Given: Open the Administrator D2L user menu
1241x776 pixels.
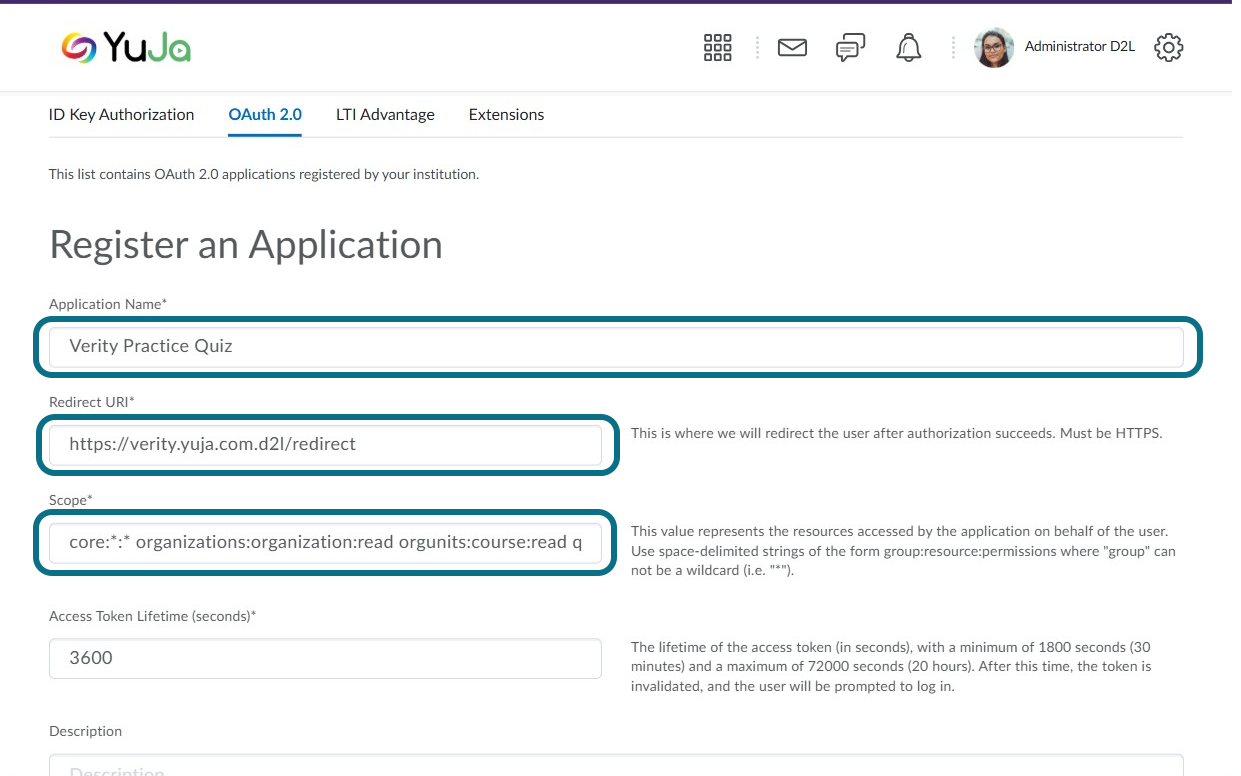Looking at the screenshot, I should tap(1079, 47).
